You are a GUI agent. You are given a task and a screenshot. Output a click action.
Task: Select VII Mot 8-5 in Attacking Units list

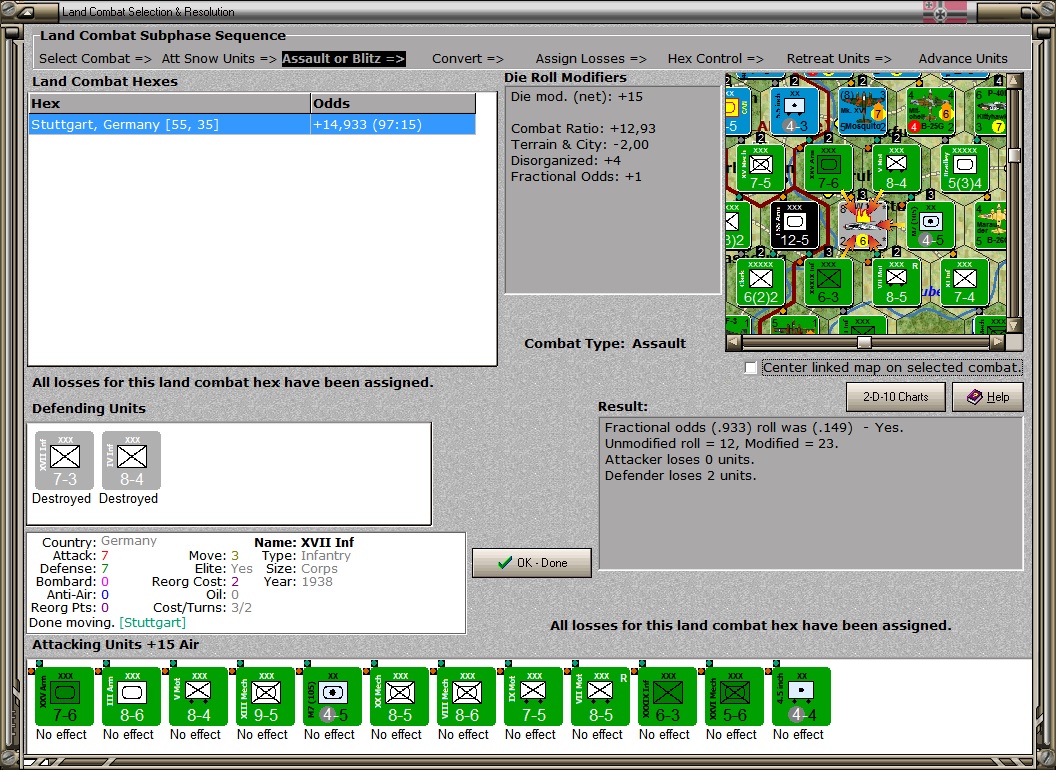click(x=601, y=697)
